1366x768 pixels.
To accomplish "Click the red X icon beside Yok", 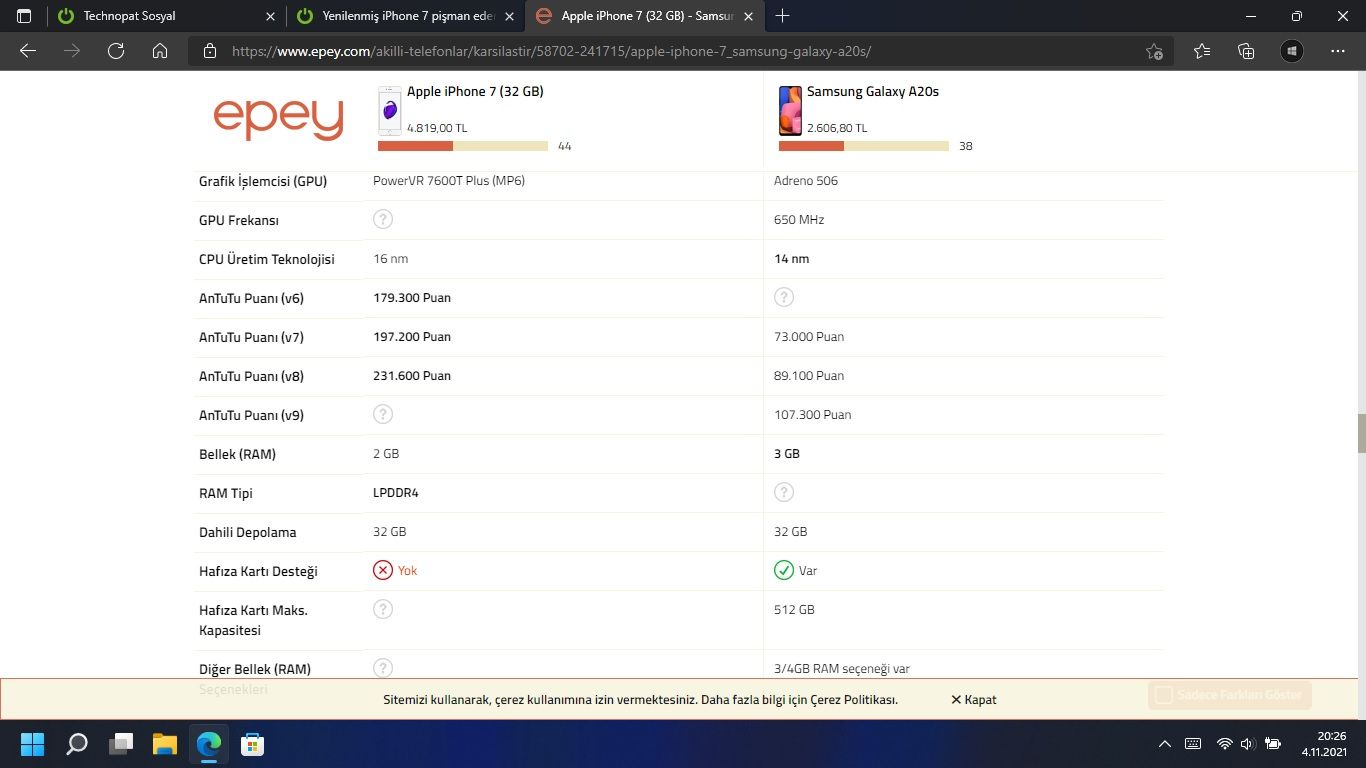I will coord(383,570).
